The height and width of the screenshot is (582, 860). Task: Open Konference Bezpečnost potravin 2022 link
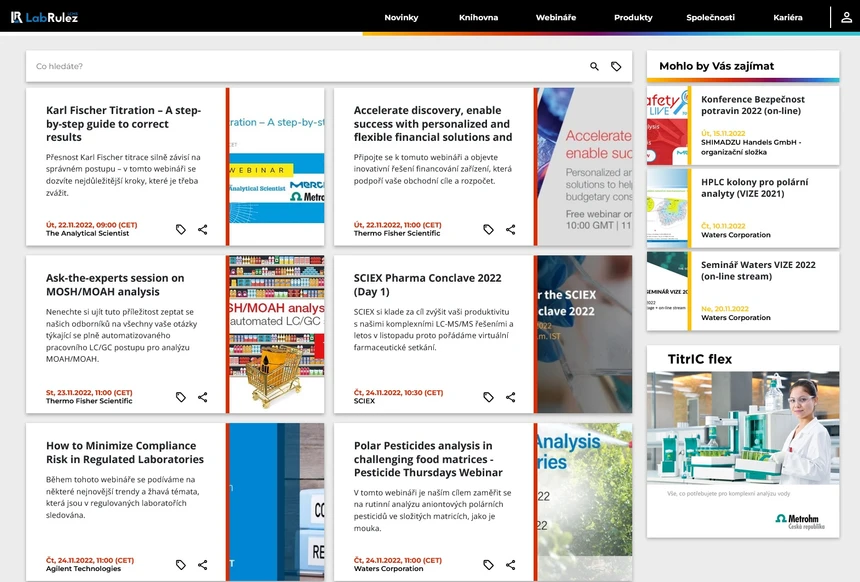click(x=752, y=105)
